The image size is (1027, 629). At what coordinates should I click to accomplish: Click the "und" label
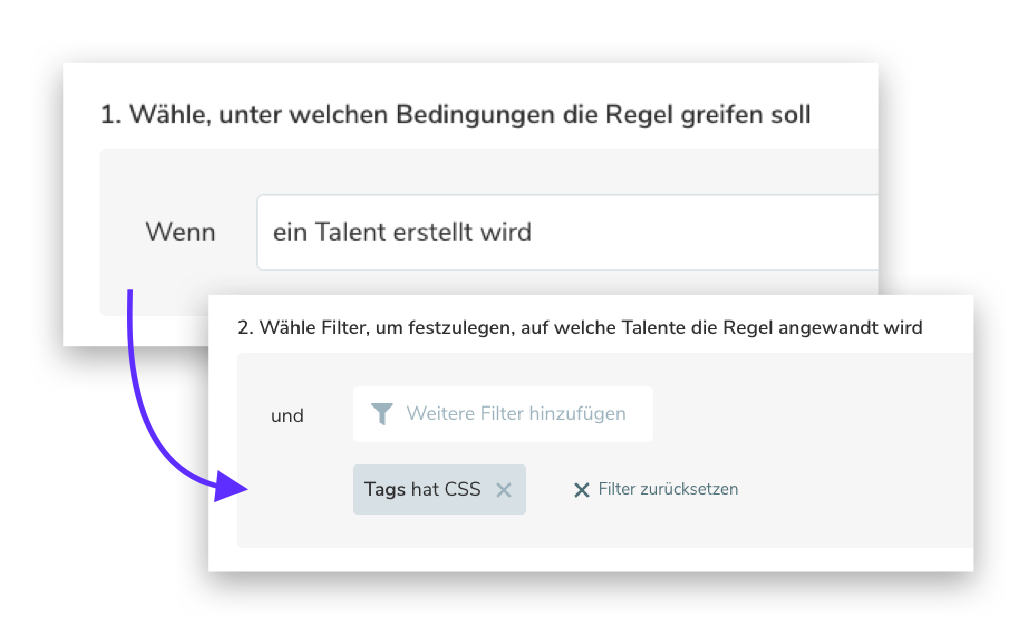pos(287,416)
